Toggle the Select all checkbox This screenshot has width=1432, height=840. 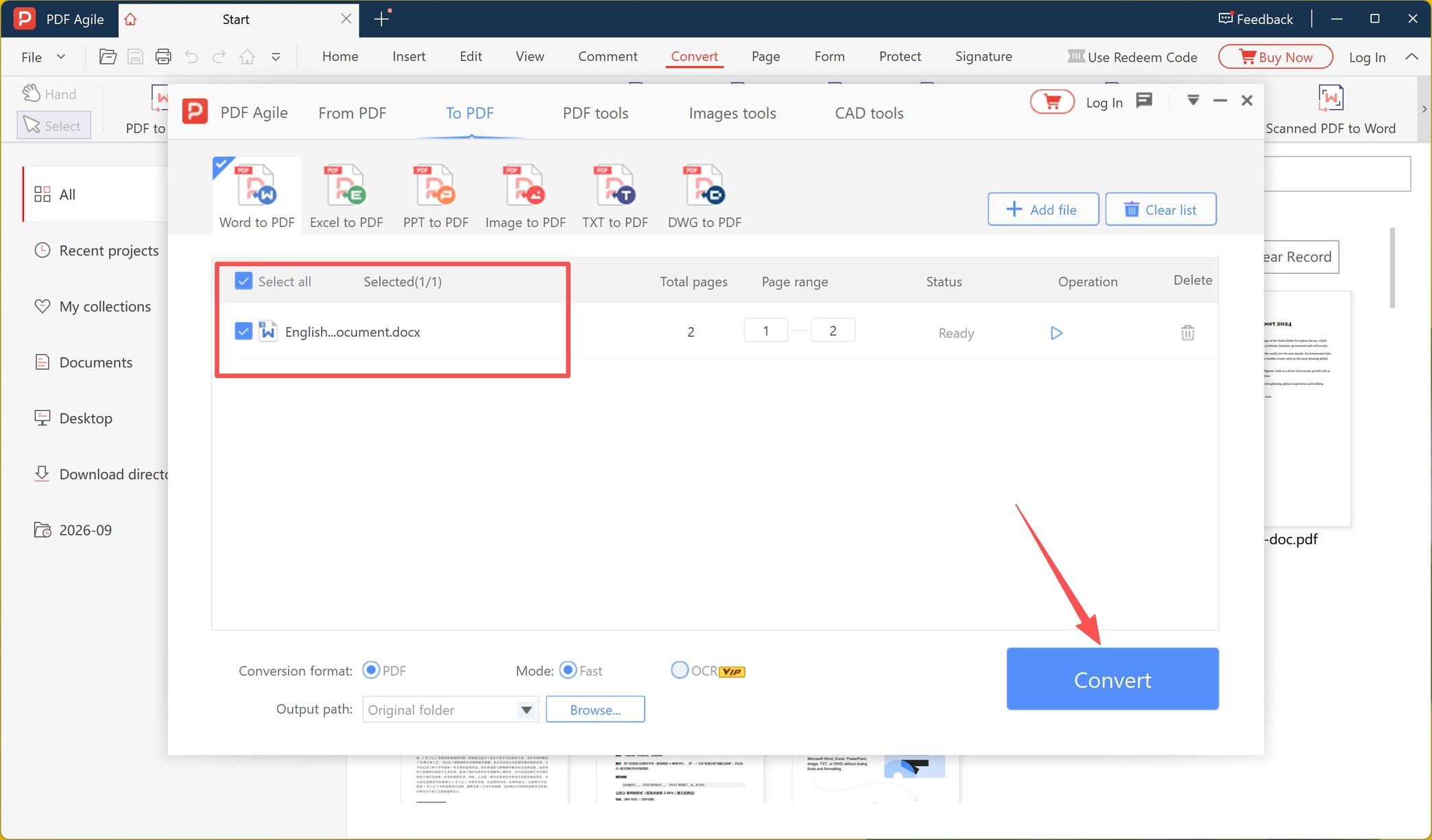pyautogui.click(x=243, y=281)
